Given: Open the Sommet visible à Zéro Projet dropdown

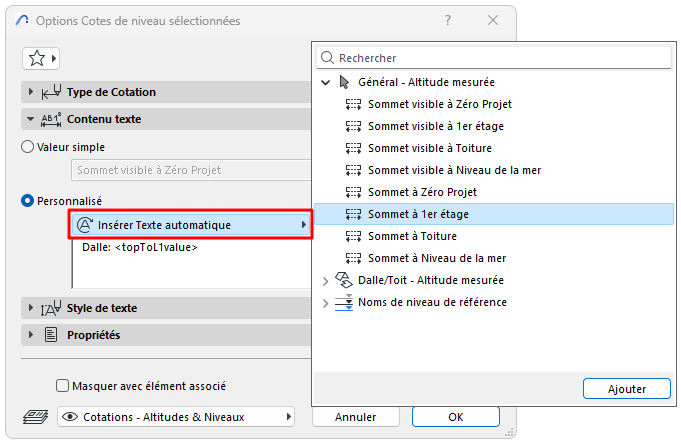Looking at the screenshot, I should tap(191, 170).
